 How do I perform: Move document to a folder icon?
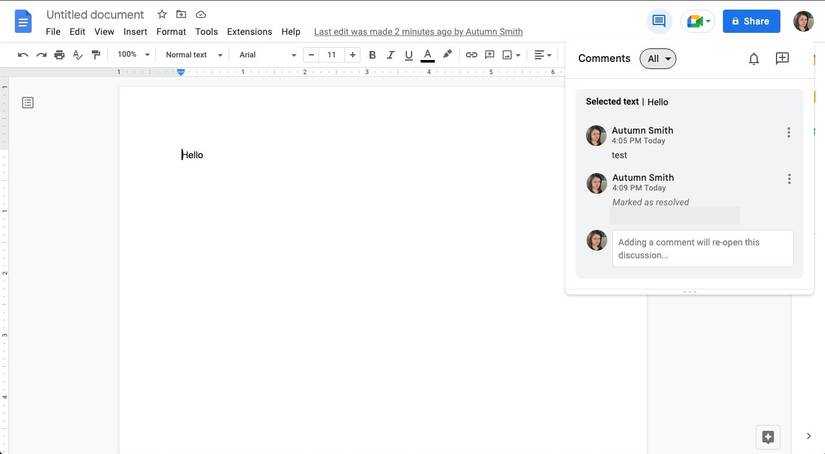181,15
